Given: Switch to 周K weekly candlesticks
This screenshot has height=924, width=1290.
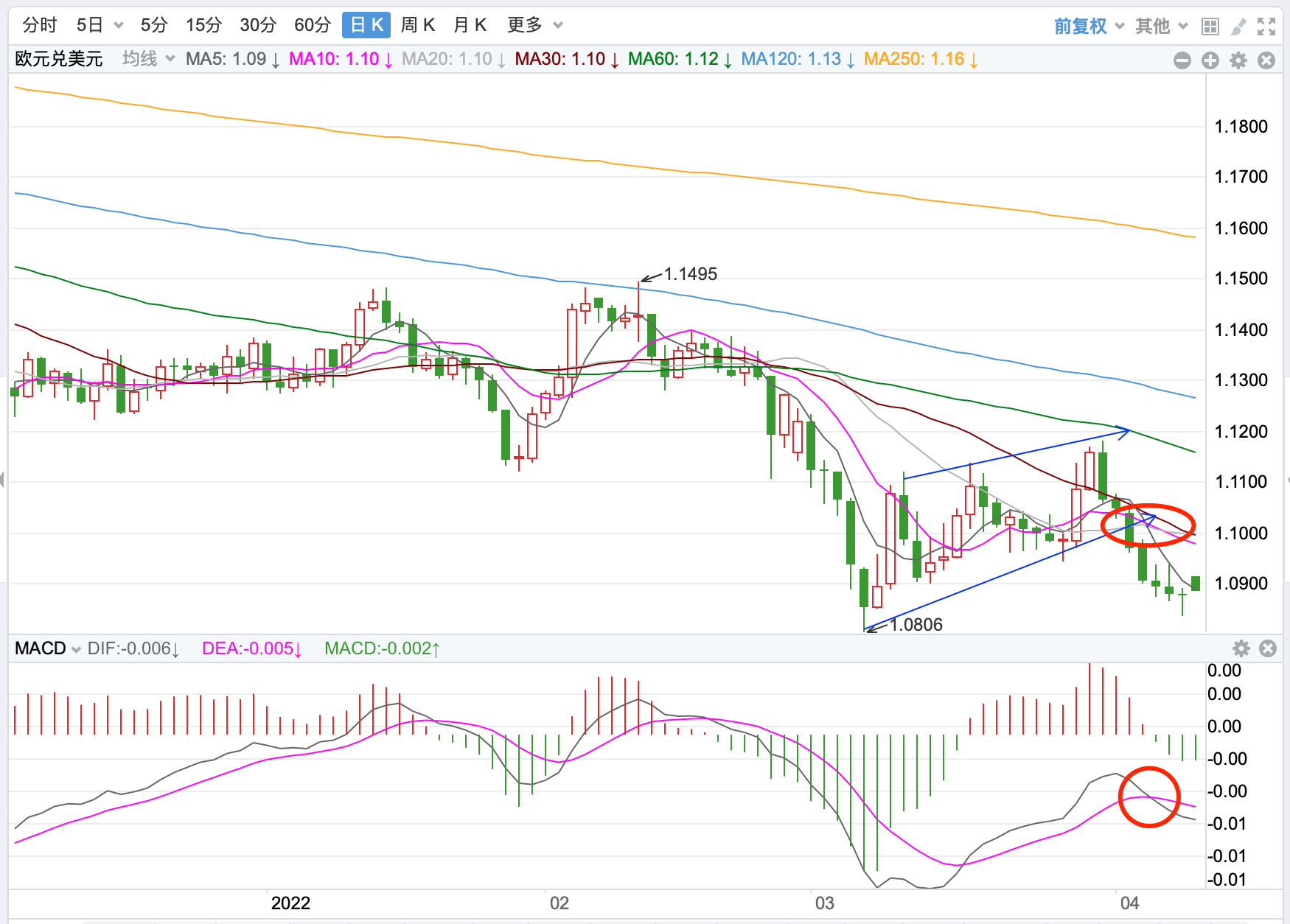Looking at the screenshot, I should coord(418,25).
